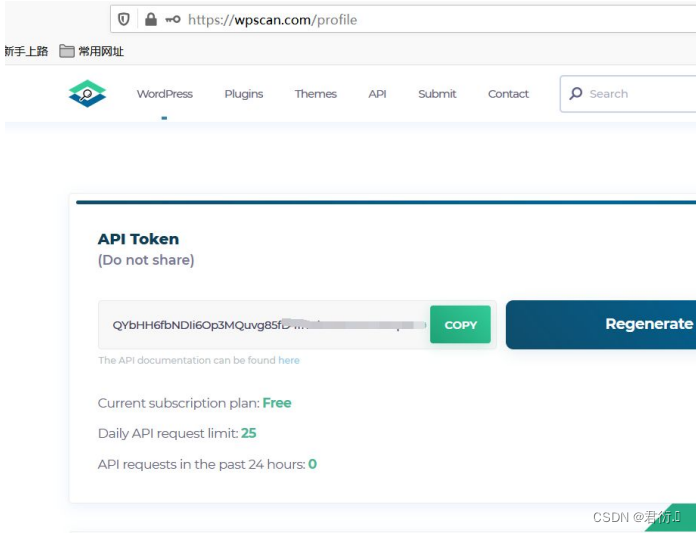This screenshot has height=533, width=696.
Task: Click the '(Do not share)' text
Action: click(146, 260)
